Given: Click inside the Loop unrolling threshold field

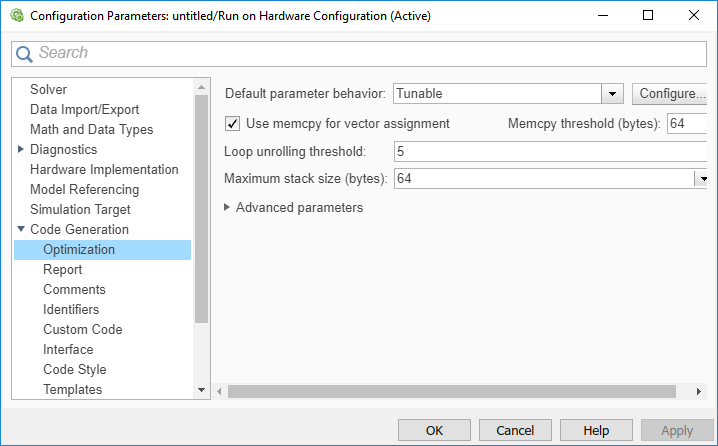Looking at the screenshot, I should click(550, 152).
